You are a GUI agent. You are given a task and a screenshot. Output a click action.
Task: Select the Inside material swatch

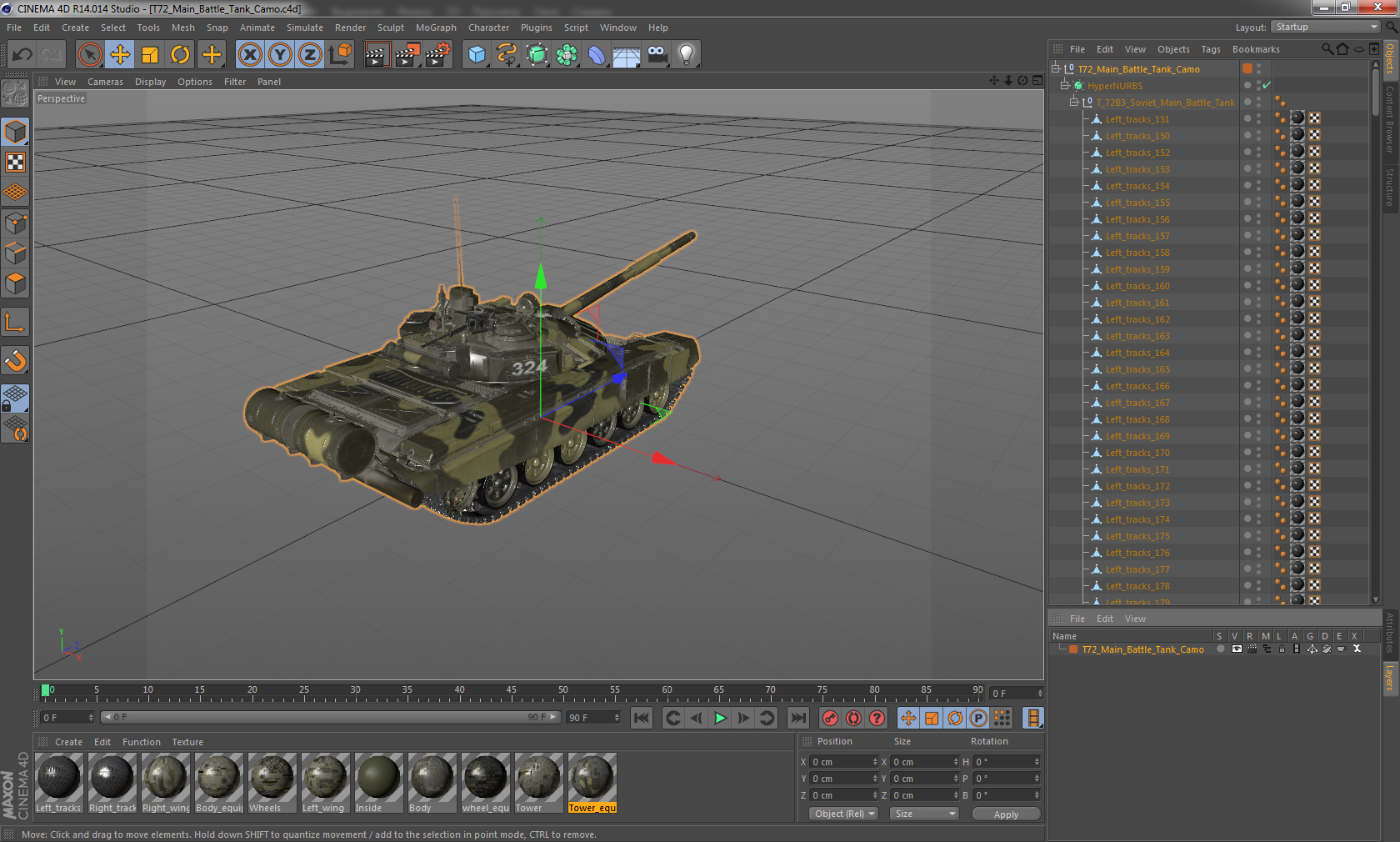pos(379,783)
